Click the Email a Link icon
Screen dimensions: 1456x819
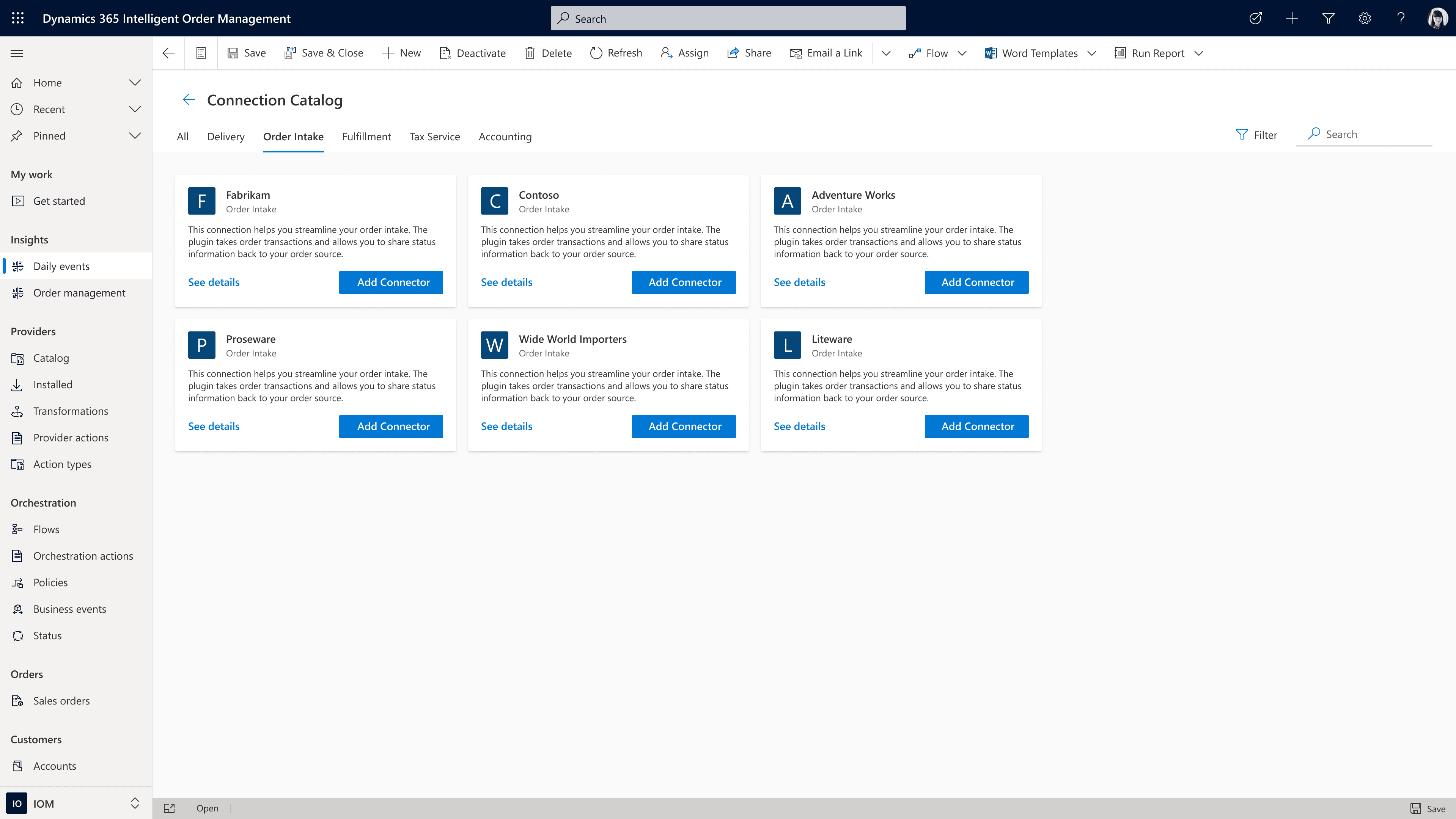coord(796,53)
